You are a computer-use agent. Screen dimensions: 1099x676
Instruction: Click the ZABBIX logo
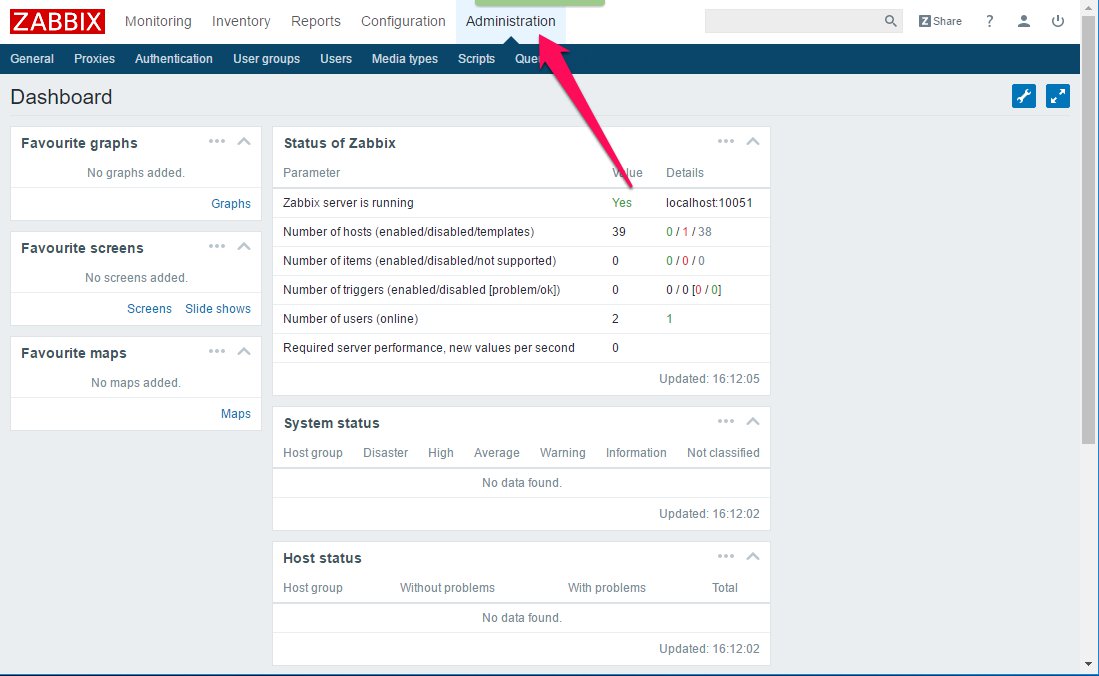pos(57,21)
